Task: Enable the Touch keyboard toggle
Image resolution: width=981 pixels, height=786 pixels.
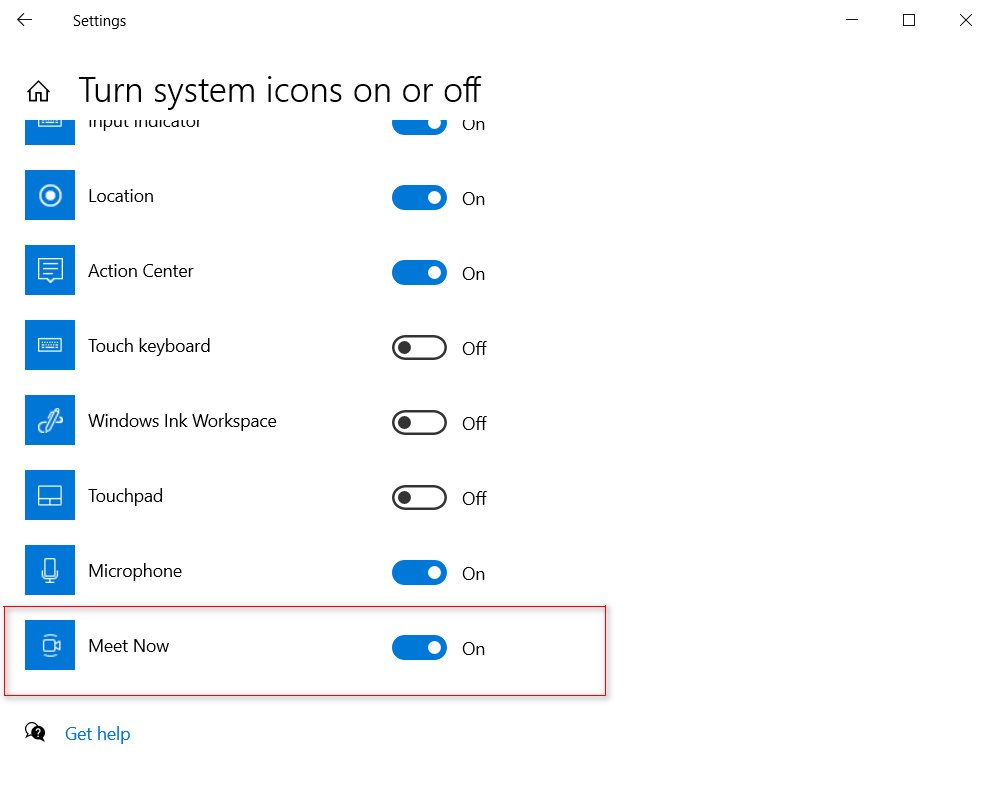Action: coord(419,348)
